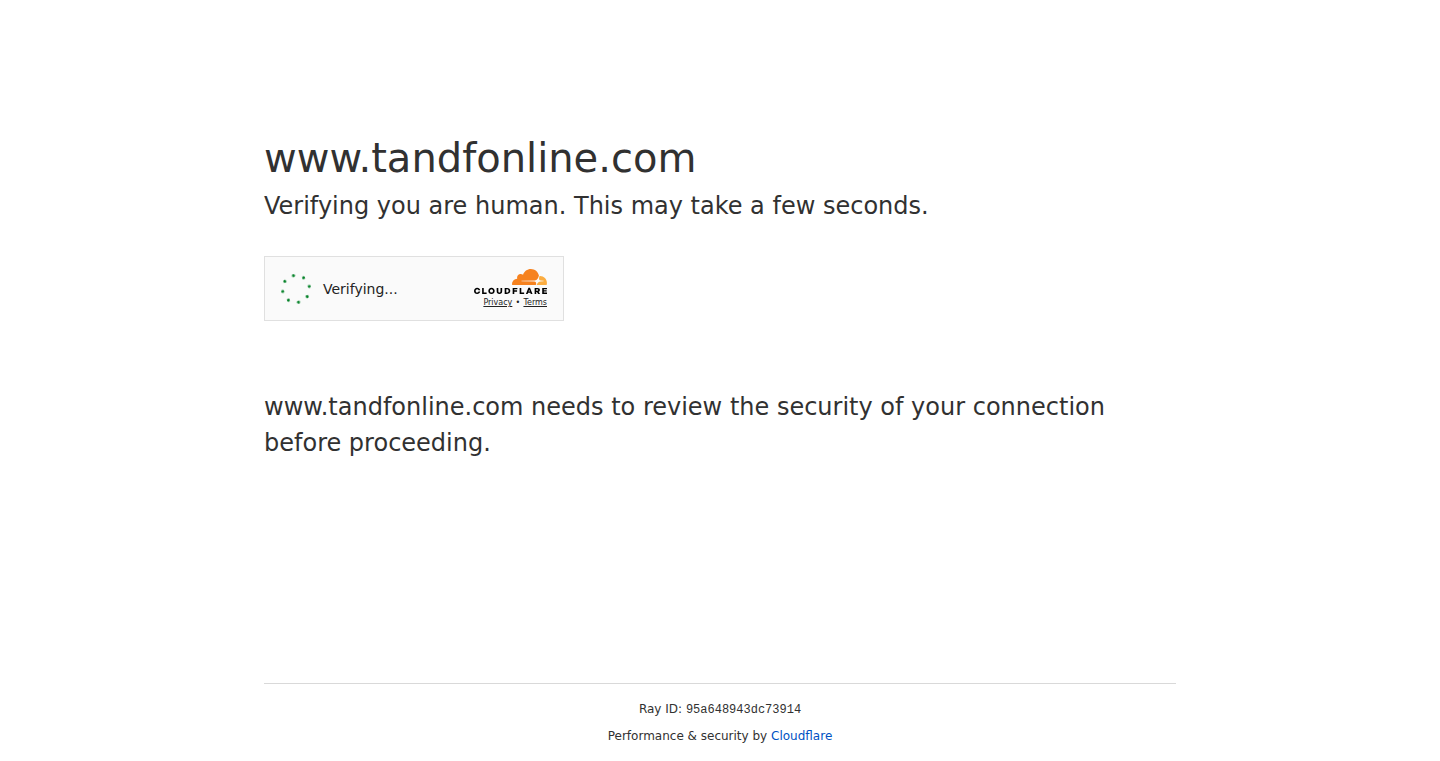Follow the blue Cloudflare link in footer
This screenshot has height=761, width=1440.
pos(801,736)
